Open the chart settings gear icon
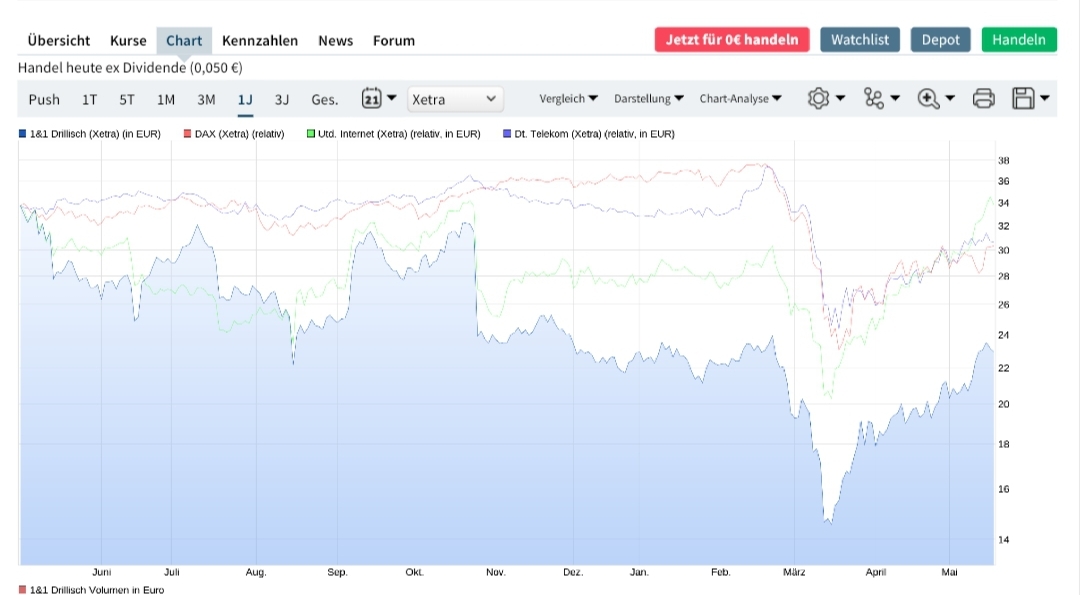 [819, 98]
